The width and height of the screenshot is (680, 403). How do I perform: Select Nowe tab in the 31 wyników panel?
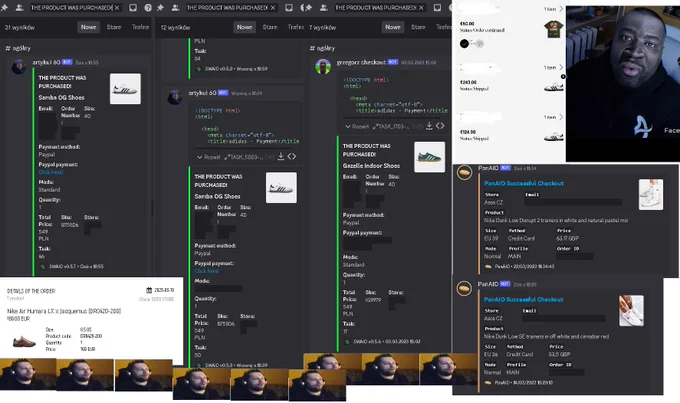[x=88, y=27]
